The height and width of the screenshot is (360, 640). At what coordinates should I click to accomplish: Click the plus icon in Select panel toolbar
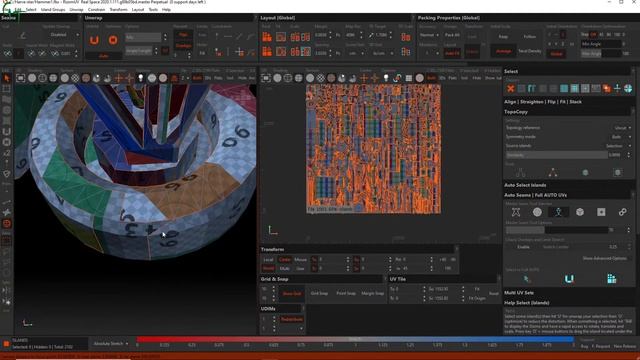click(x=617, y=88)
